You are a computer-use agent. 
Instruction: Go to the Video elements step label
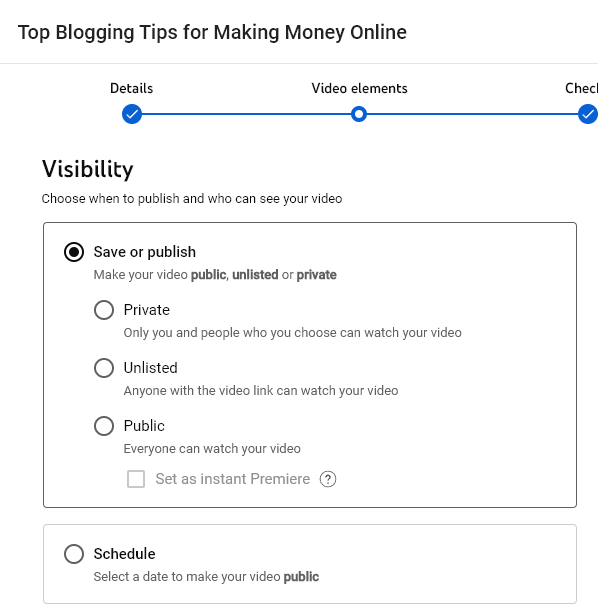[x=360, y=88]
